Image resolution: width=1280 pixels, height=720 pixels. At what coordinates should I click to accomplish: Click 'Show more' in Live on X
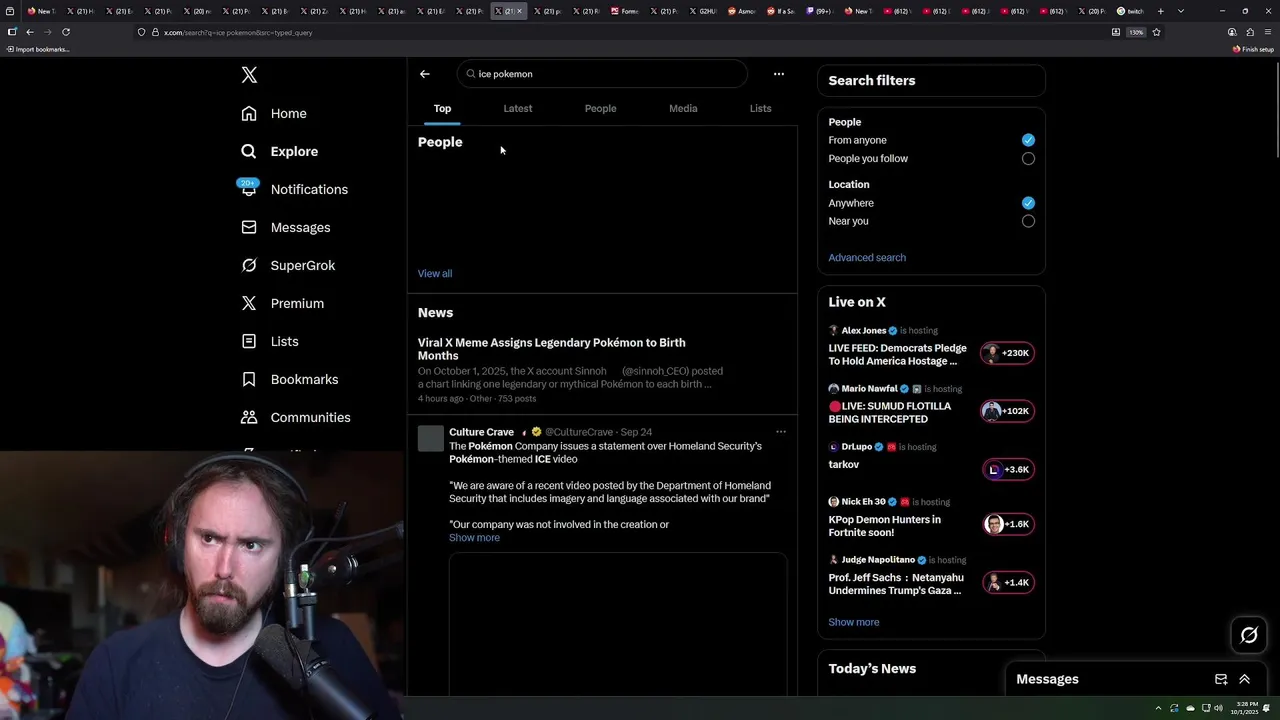[x=854, y=622]
